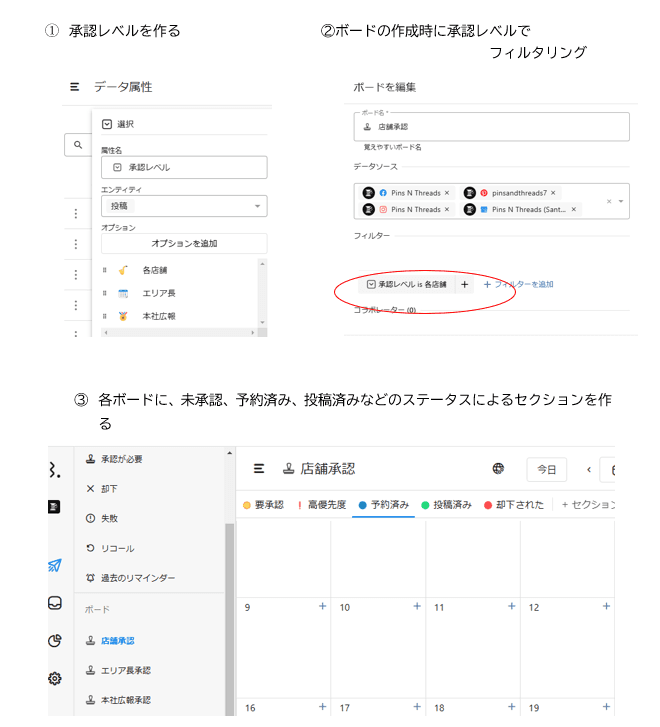Expand the data source dropdown arrow

click(621, 201)
